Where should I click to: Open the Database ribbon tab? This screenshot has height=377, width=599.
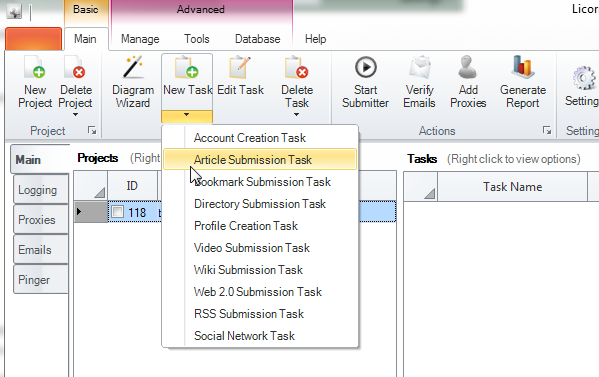pos(257,39)
